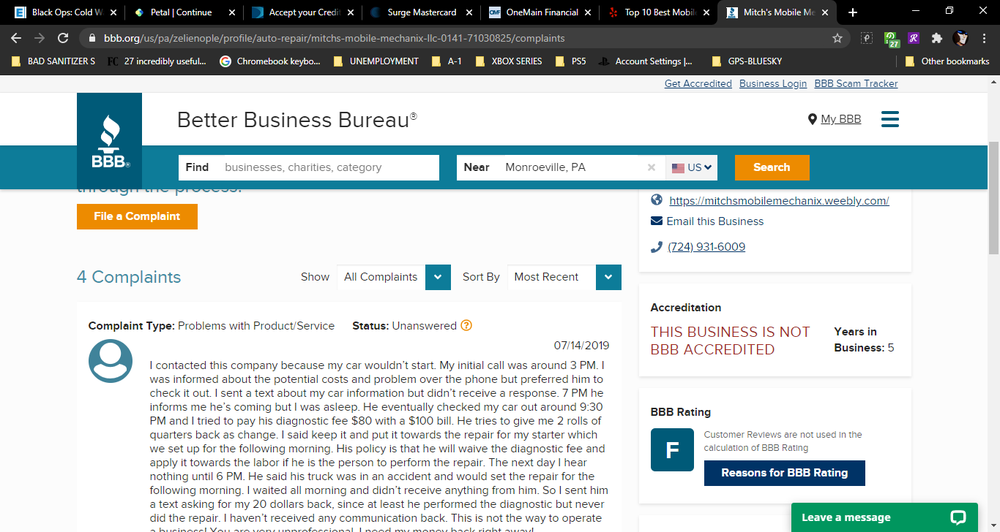Click Email this Business link
The height and width of the screenshot is (532, 1000).
[x=715, y=221]
